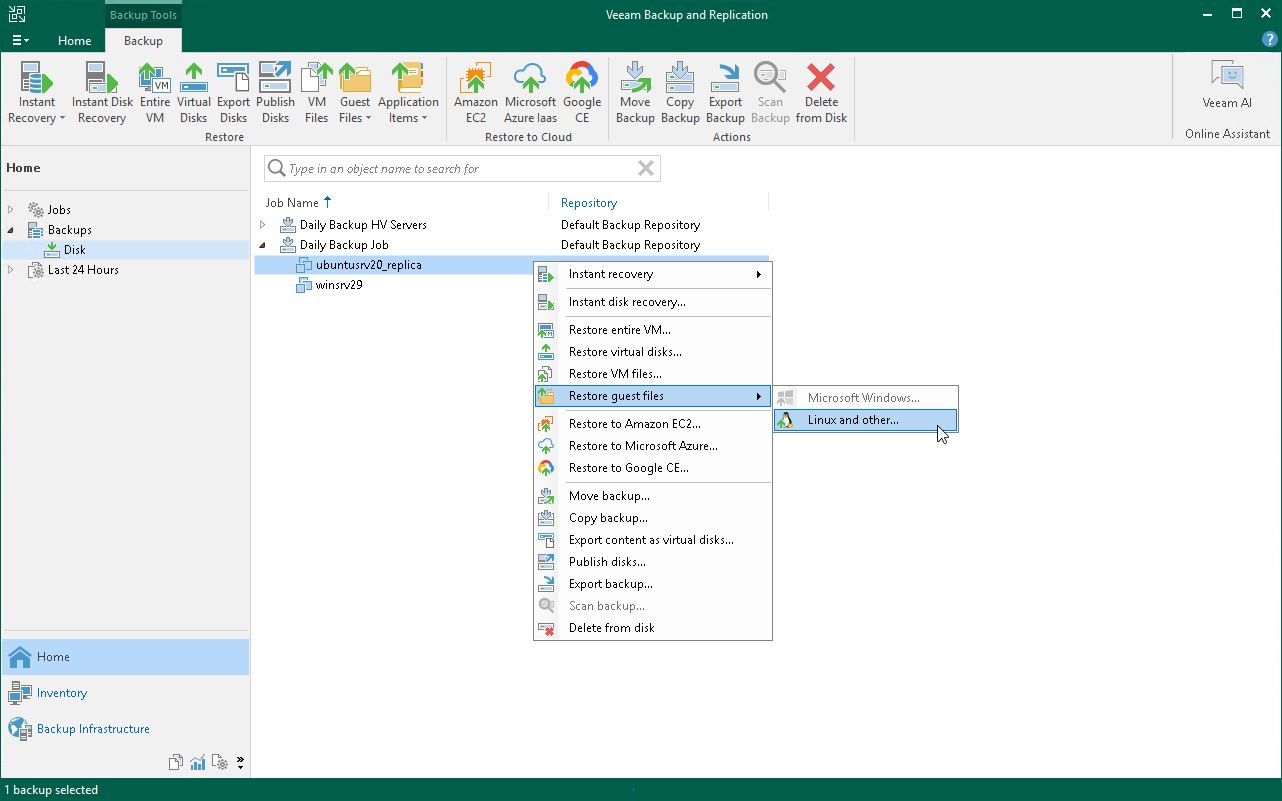Click the Export Disks ribbon icon
The height and width of the screenshot is (801, 1282).
click(234, 93)
